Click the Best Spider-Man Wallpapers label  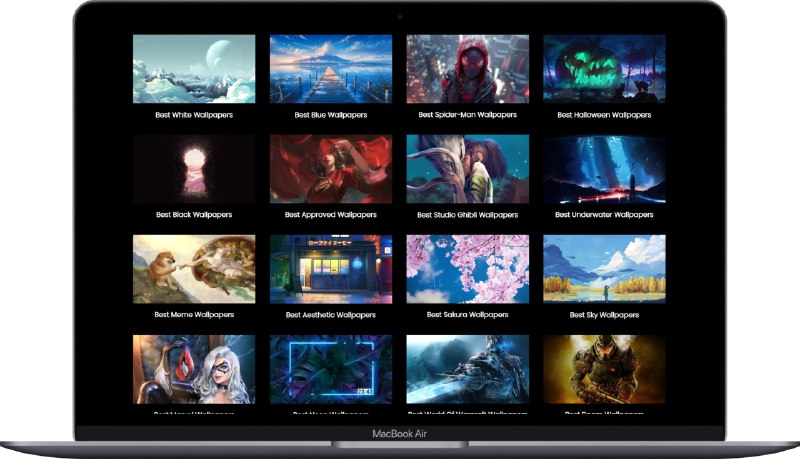click(467, 115)
